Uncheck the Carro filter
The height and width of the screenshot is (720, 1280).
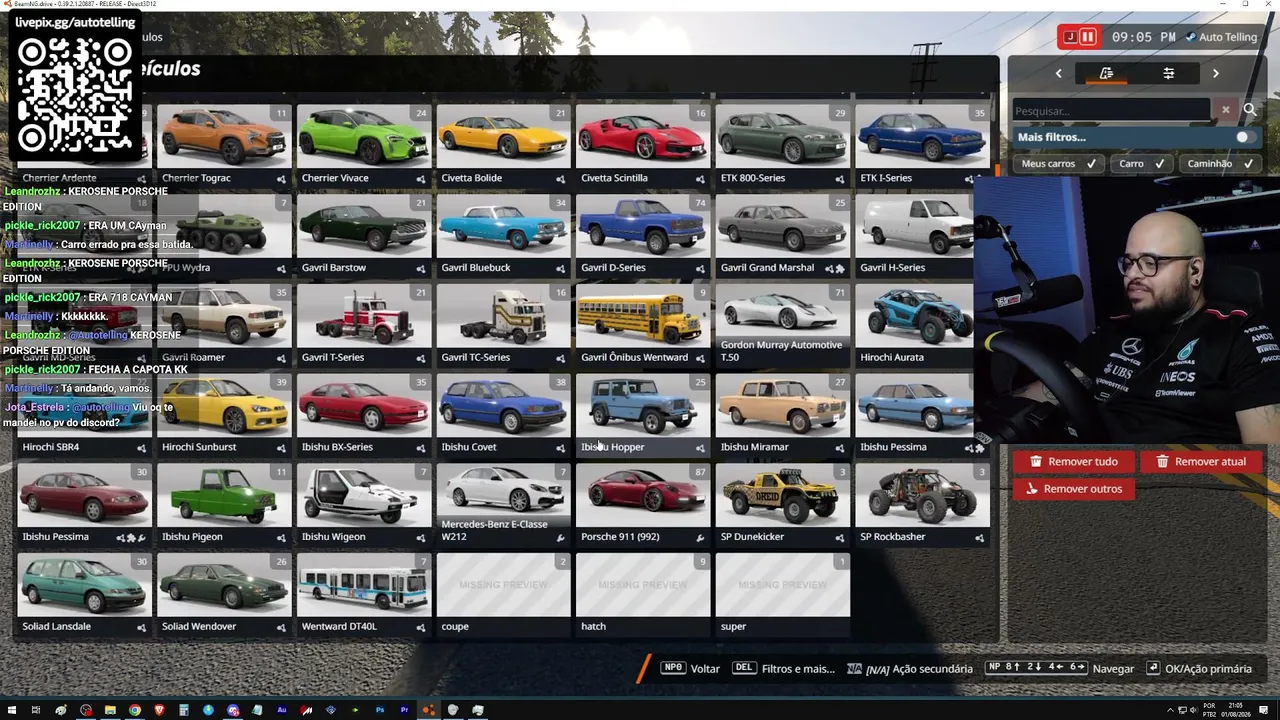[1141, 163]
